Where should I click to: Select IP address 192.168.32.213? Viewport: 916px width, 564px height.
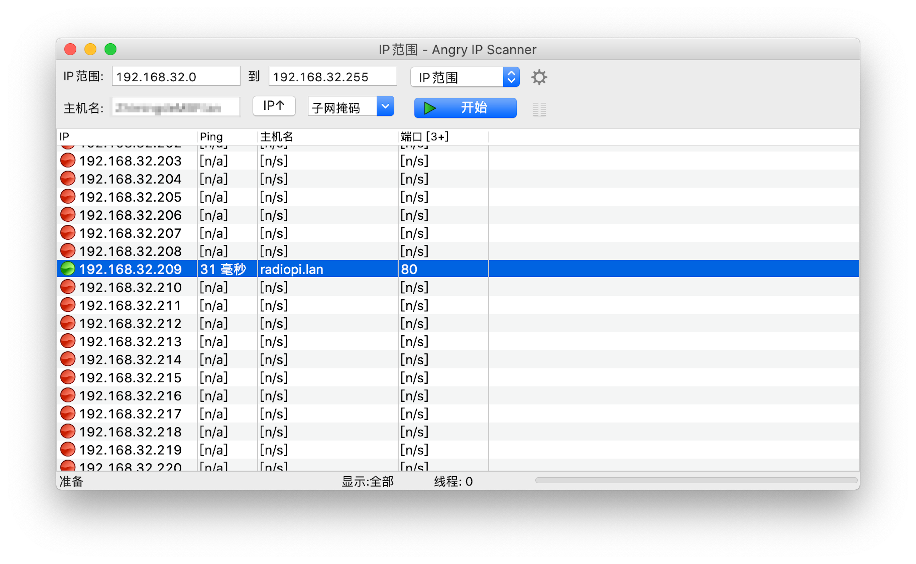[130, 342]
